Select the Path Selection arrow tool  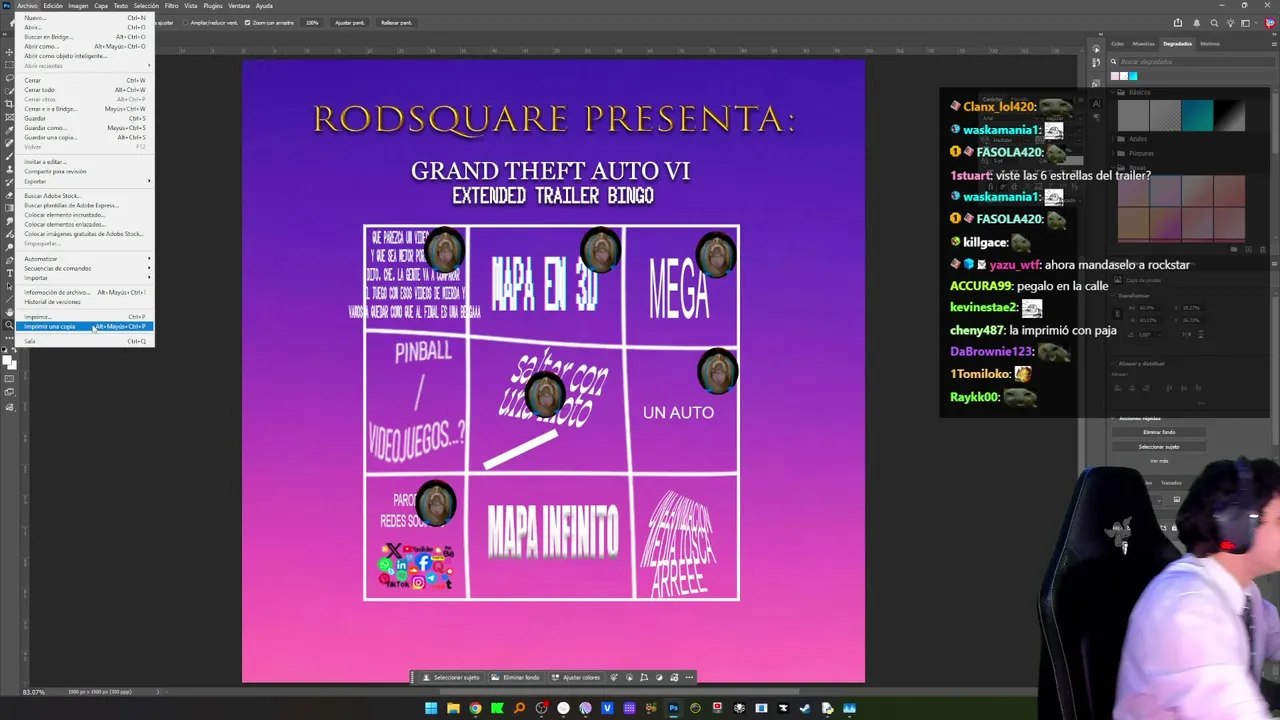10,286
